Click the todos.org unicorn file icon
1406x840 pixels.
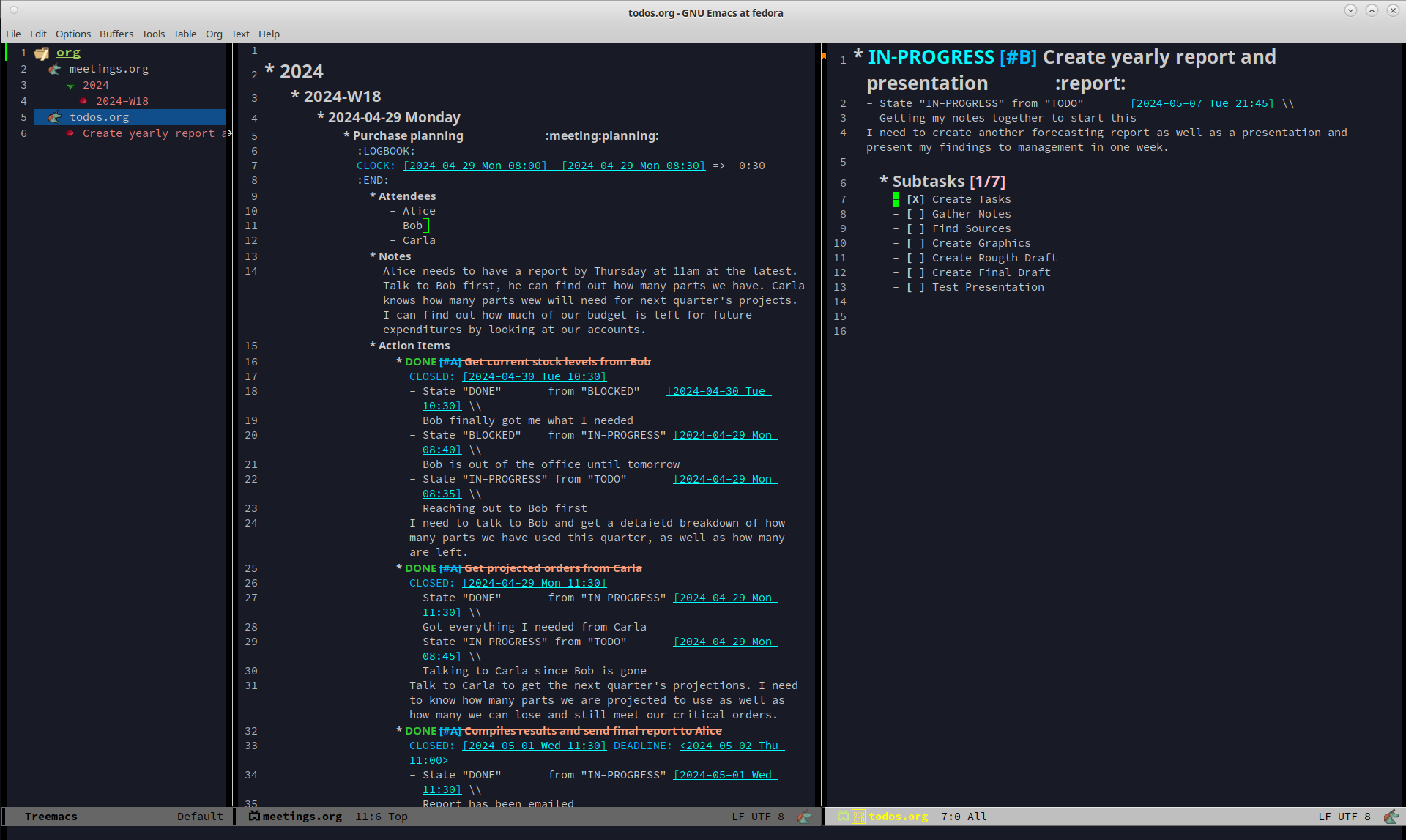pos(55,117)
